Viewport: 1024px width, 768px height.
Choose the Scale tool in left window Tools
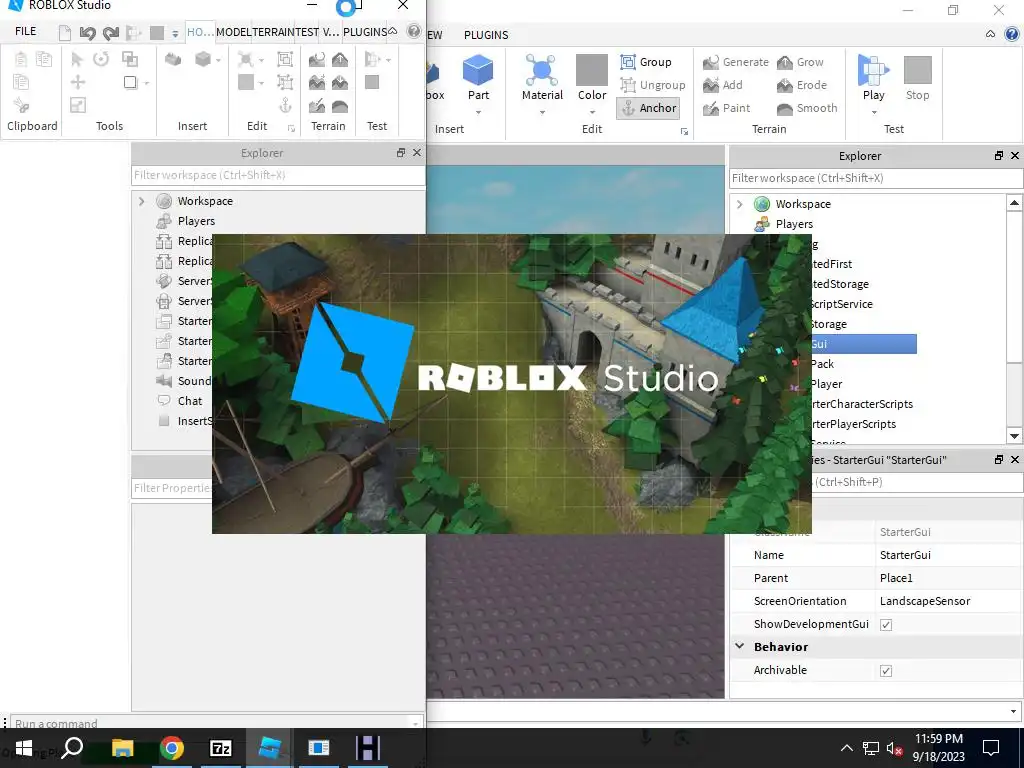click(x=78, y=104)
